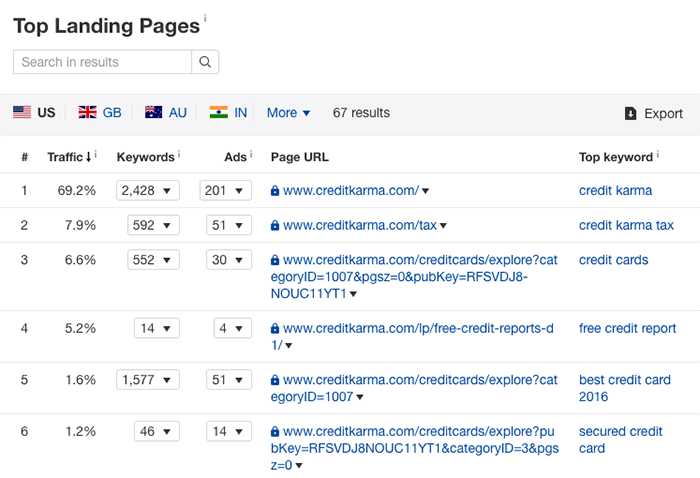Sort by the Keywords column header
The height and width of the screenshot is (478, 700).
click(x=146, y=157)
